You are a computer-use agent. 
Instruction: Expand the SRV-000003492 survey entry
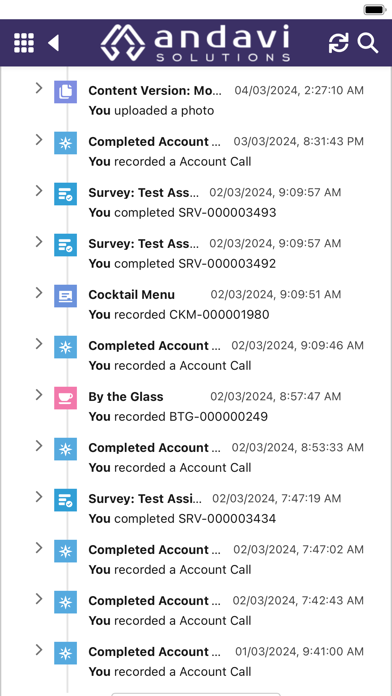[39, 241]
